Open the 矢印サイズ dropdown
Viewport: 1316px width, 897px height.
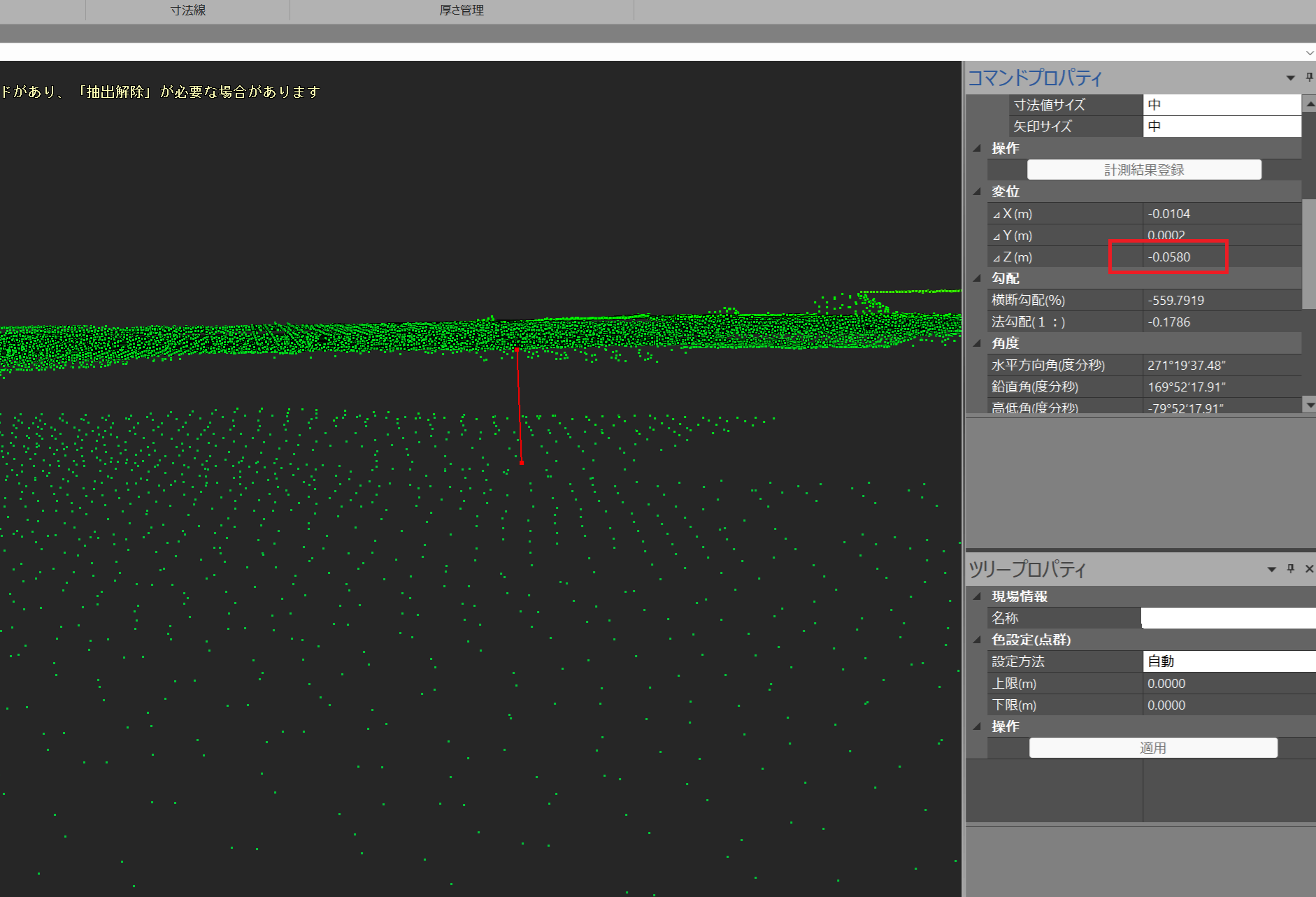pyautogui.click(x=1222, y=127)
